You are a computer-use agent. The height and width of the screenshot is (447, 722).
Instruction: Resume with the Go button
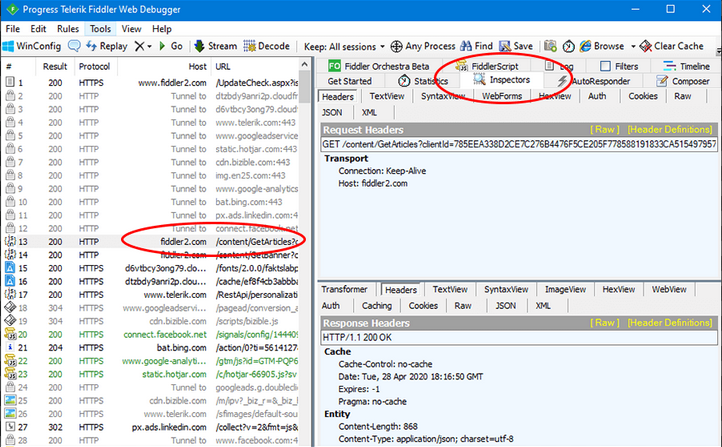171,46
